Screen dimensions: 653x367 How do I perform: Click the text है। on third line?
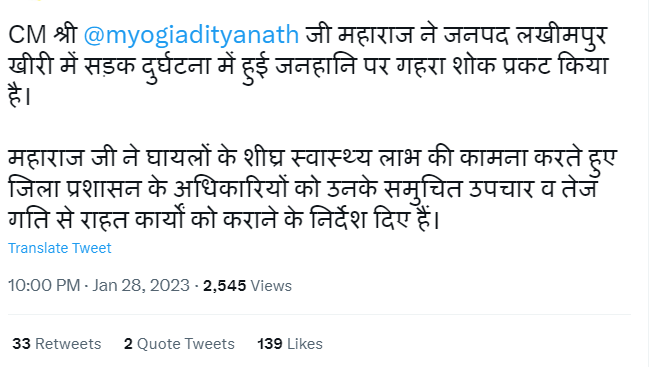click(19, 97)
